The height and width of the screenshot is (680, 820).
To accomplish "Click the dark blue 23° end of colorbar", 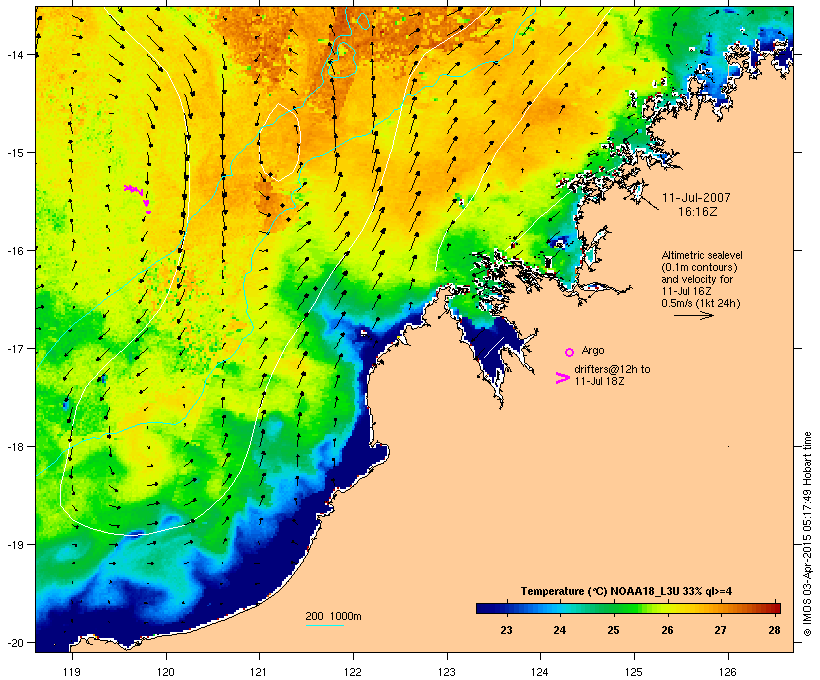I will (x=486, y=608).
